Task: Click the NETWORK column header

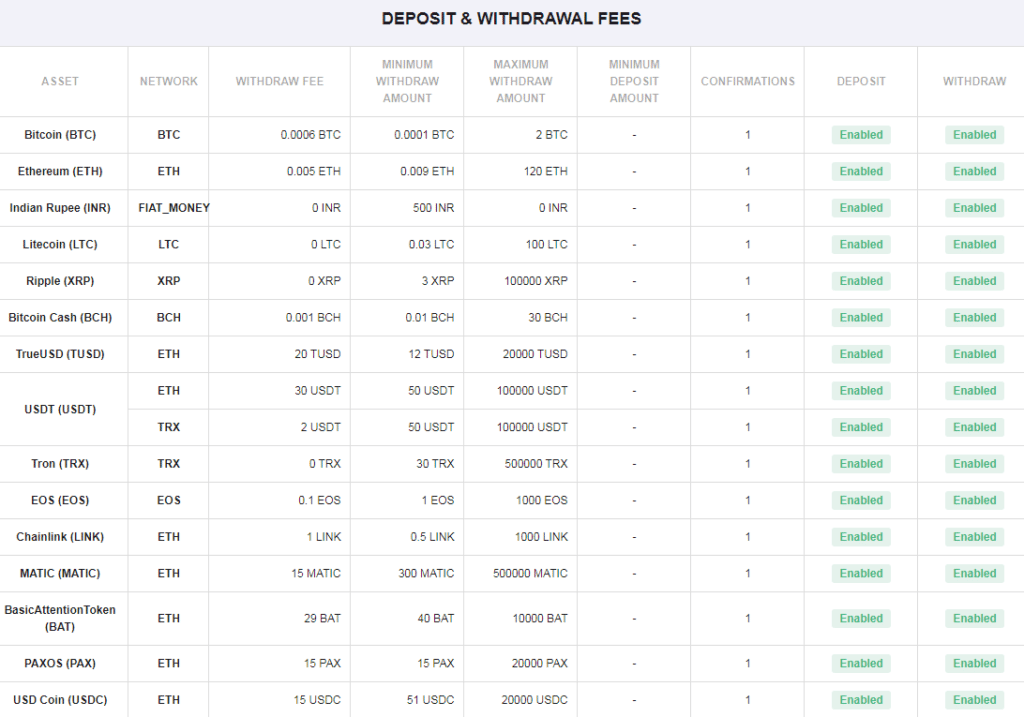Action: pos(168,81)
